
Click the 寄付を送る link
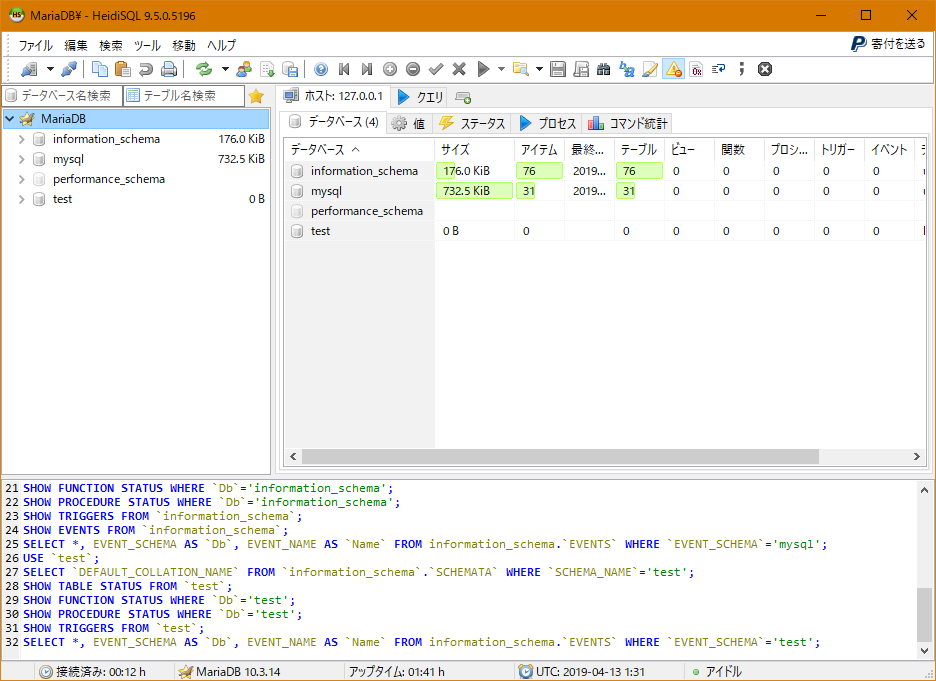coord(895,44)
